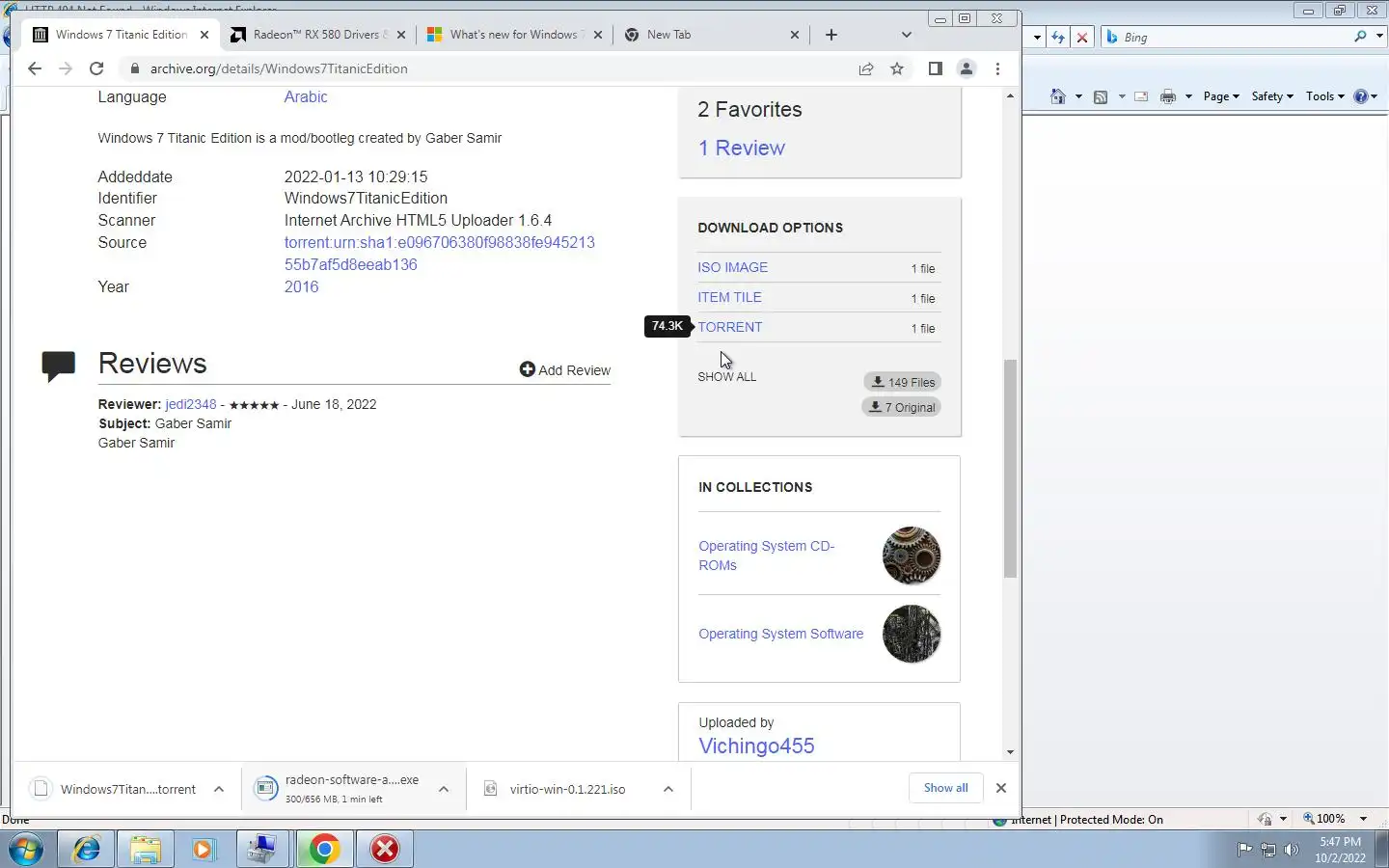Screen dimensions: 1389x868
Task: Click the IE Feeds icon
Action: 1101,96
